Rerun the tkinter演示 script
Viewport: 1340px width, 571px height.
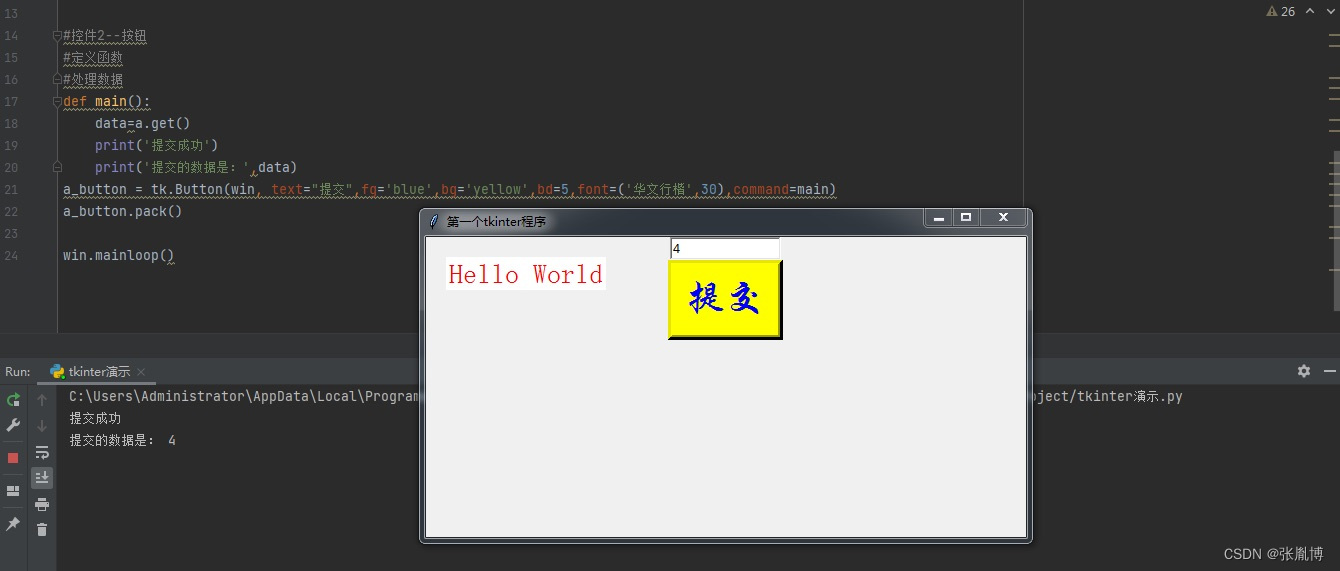[x=13, y=400]
